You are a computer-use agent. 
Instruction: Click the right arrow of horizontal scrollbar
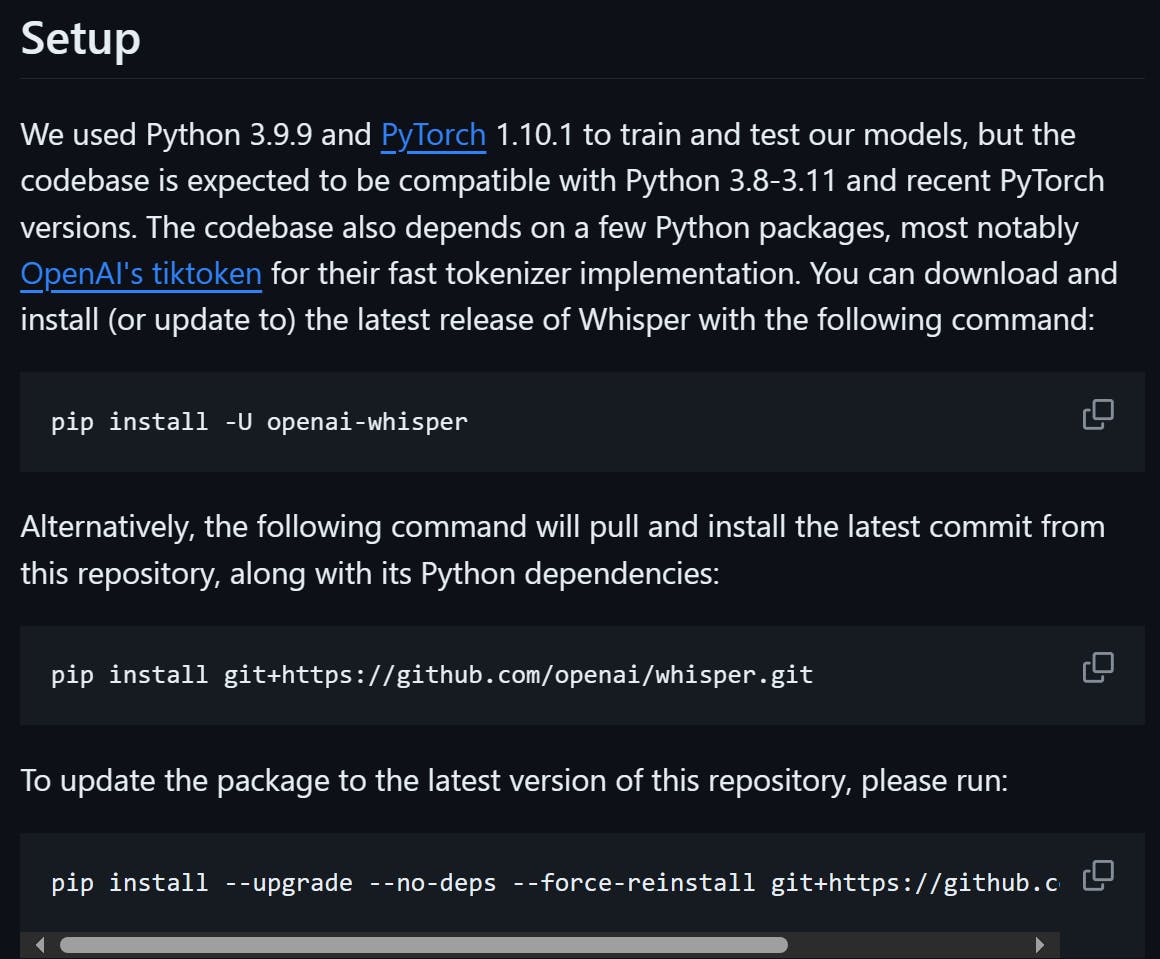click(1039, 945)
